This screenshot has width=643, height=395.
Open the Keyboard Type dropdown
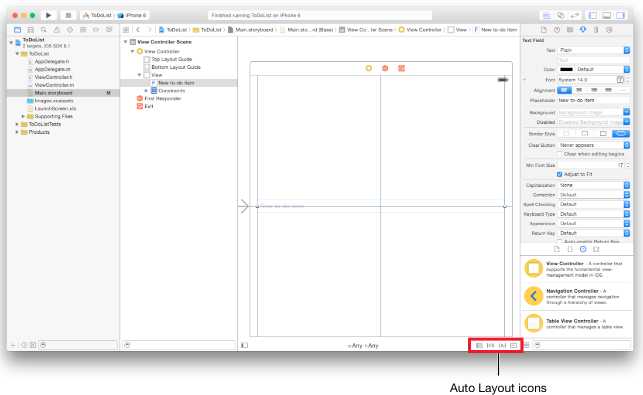(594, 214)
